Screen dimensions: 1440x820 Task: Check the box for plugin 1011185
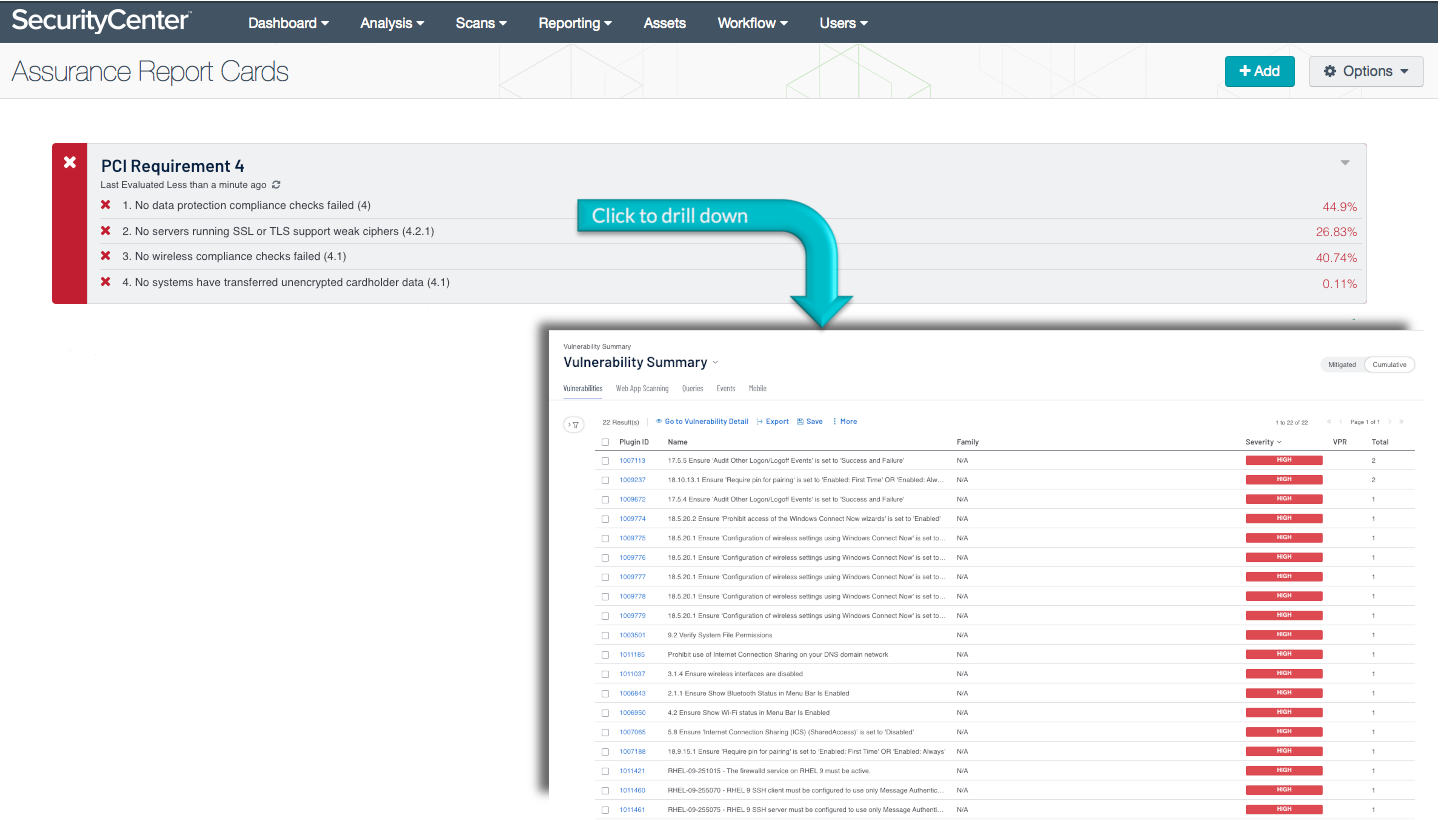click(605, 655)
